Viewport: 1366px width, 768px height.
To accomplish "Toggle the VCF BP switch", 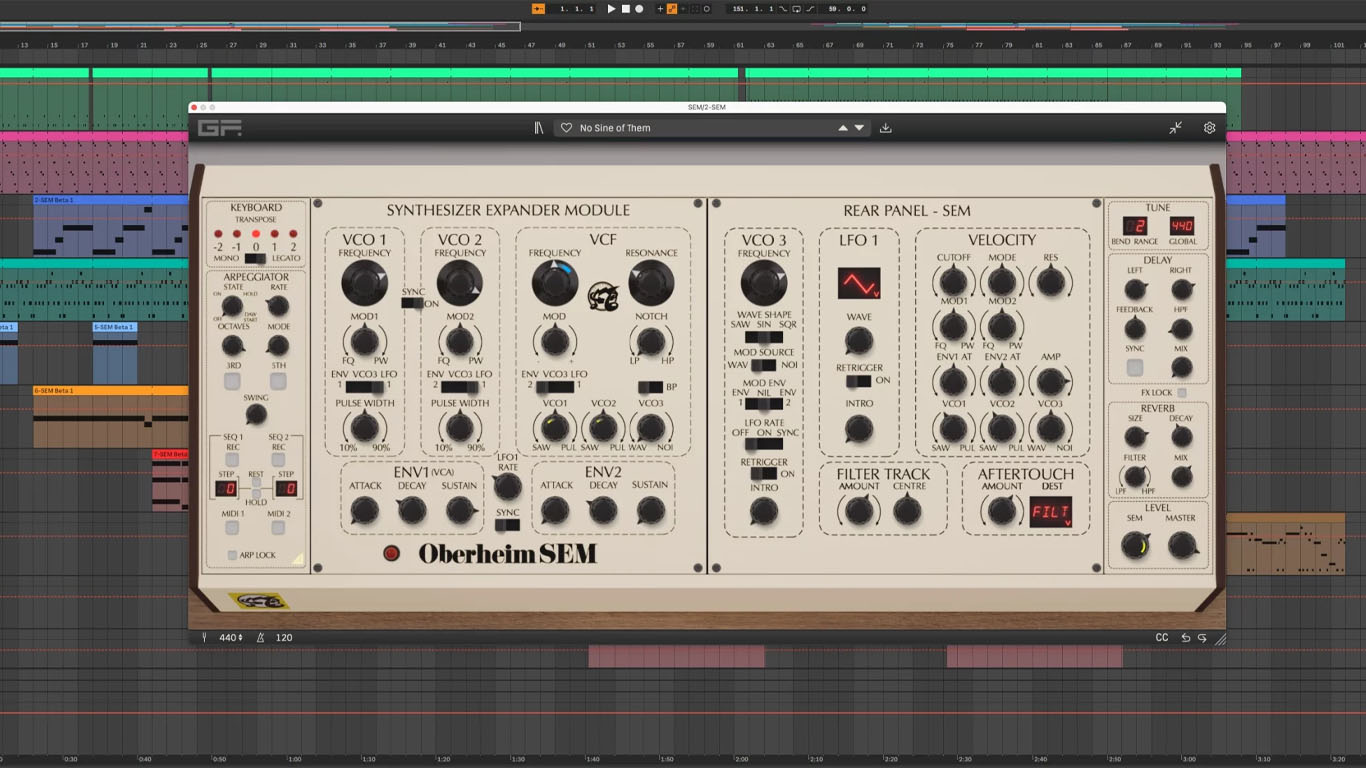I will (x=650, y=387).
